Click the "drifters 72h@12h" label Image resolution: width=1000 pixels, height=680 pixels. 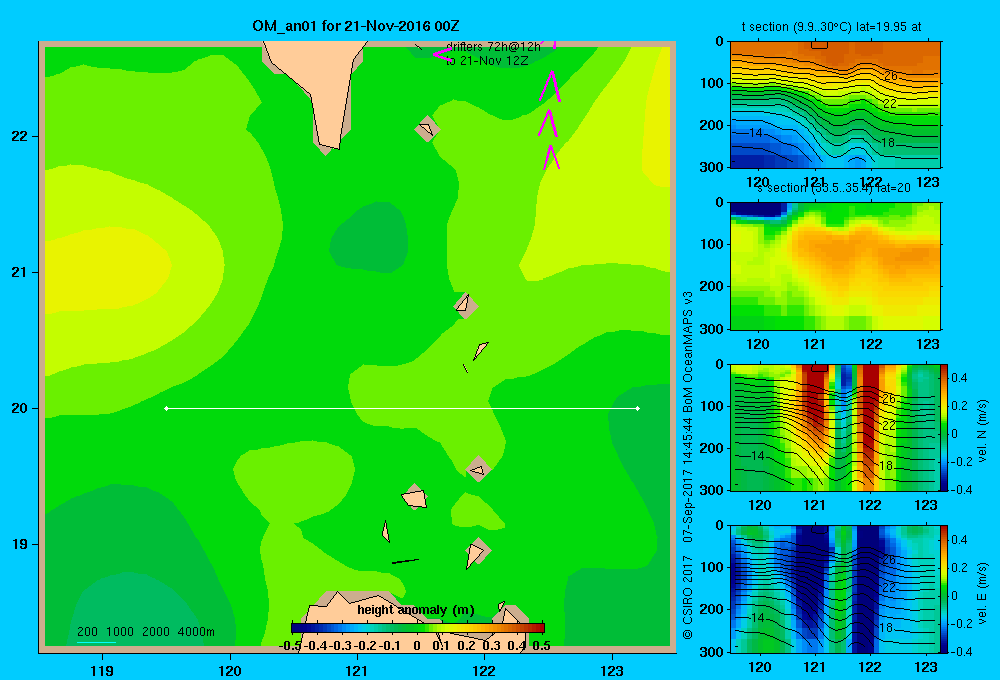[493, 47]
